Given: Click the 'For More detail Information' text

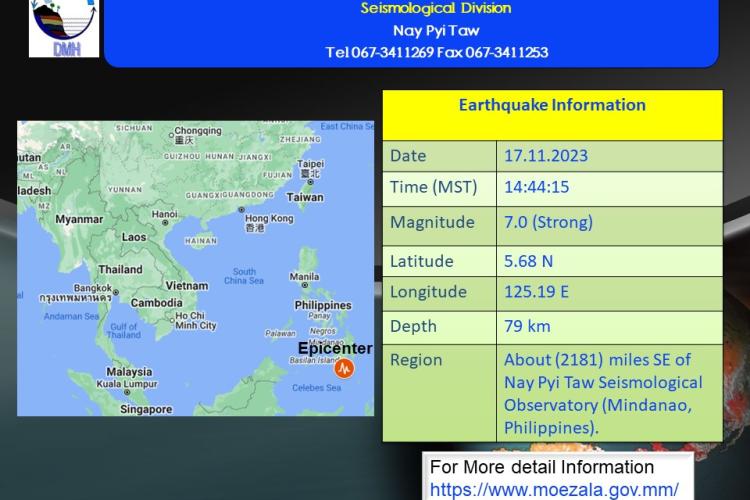Looking at the screenshot, I should (542, 467).
